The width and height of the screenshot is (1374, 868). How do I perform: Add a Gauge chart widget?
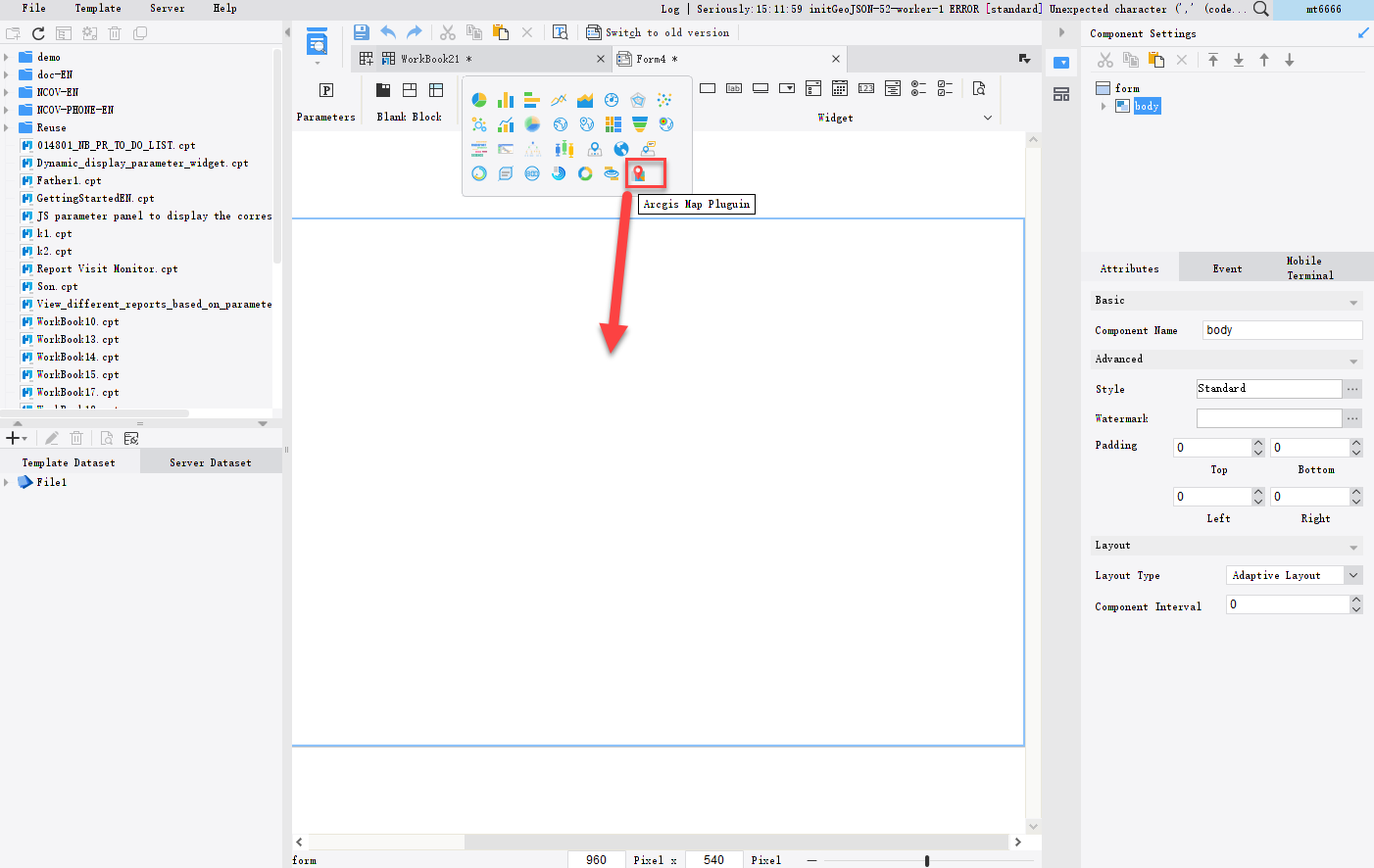coord(612,99)
